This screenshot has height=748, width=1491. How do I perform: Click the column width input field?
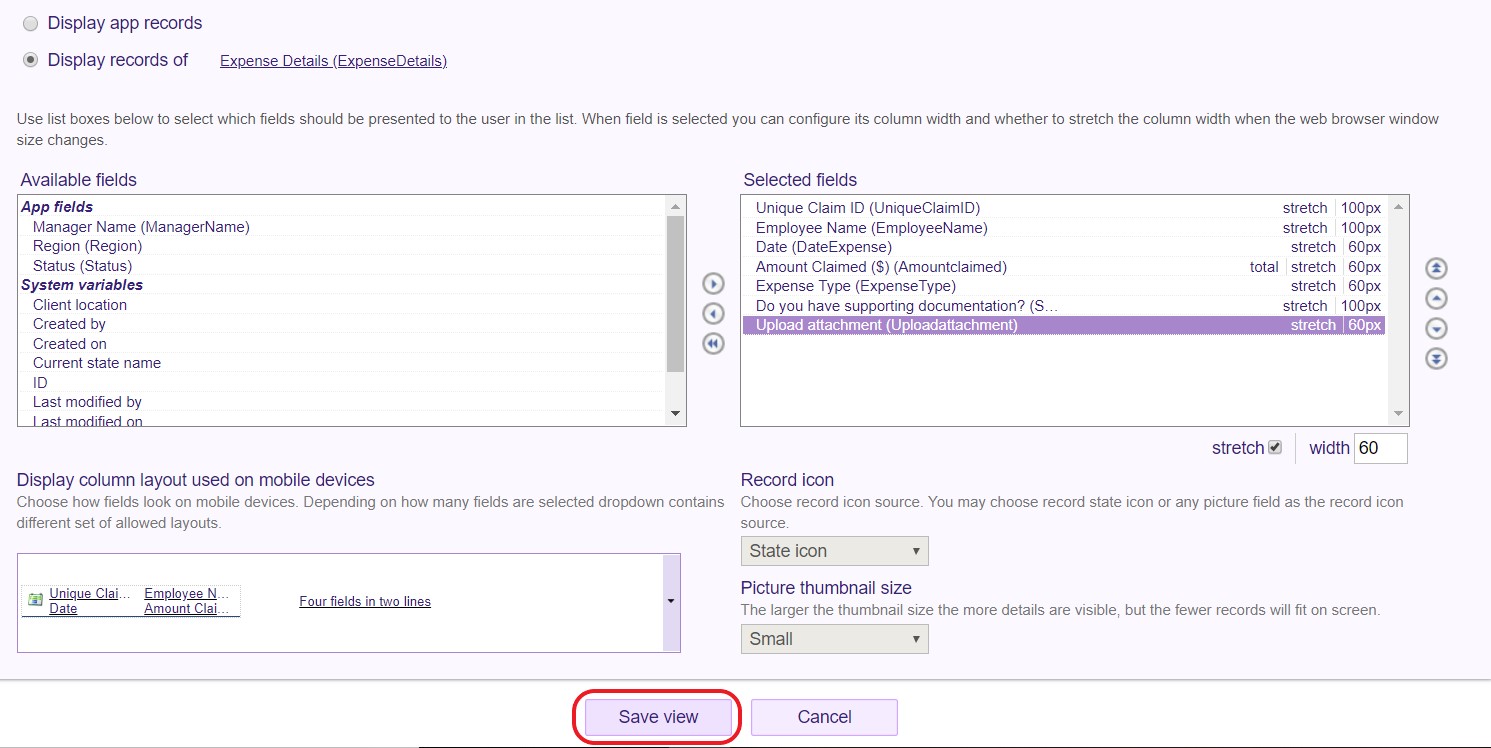click(1380, 448)
